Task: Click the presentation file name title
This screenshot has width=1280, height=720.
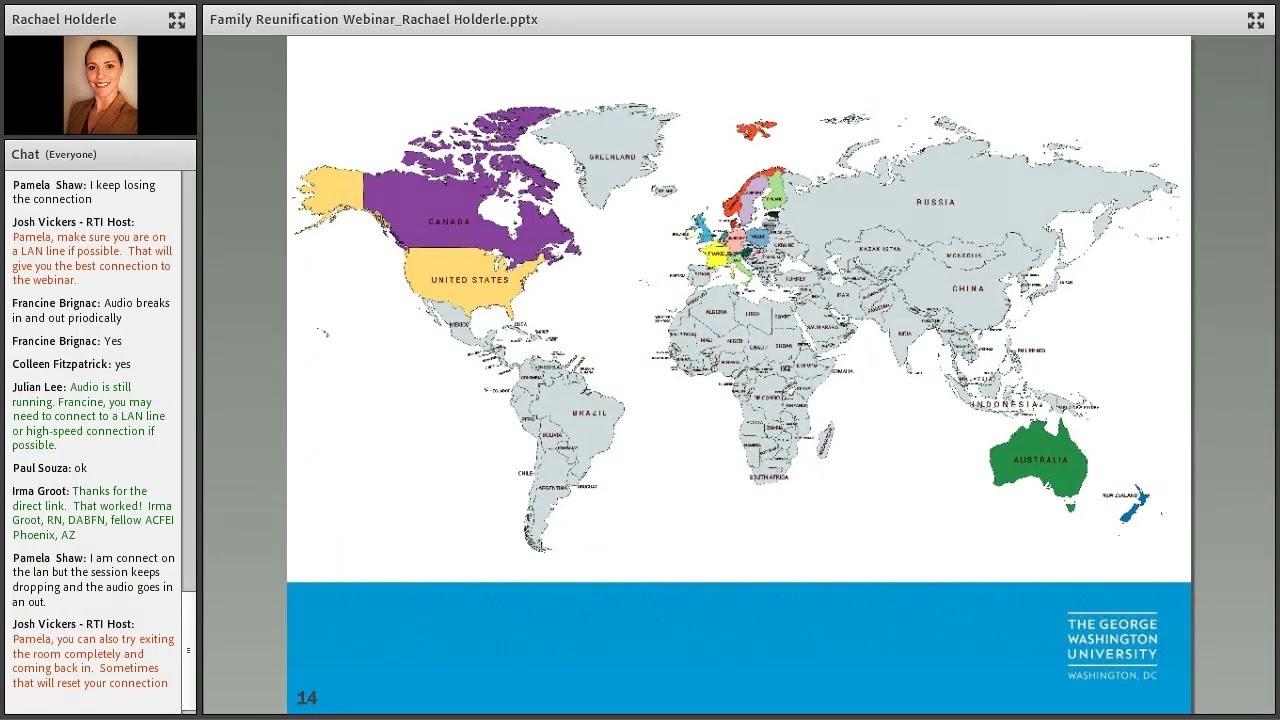Action: tap(374, 19)
